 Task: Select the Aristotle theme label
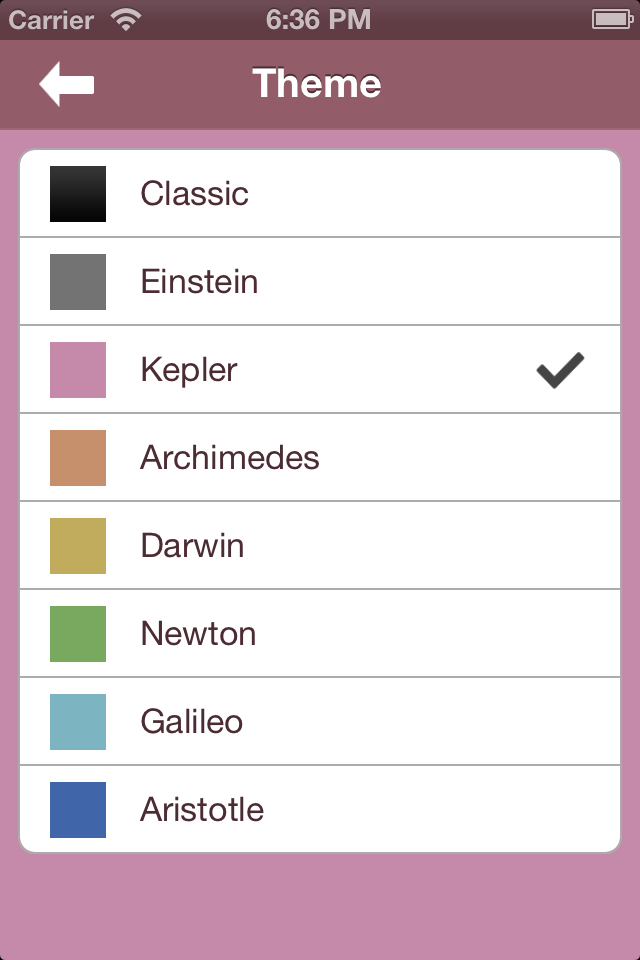(x=202, y=809)
